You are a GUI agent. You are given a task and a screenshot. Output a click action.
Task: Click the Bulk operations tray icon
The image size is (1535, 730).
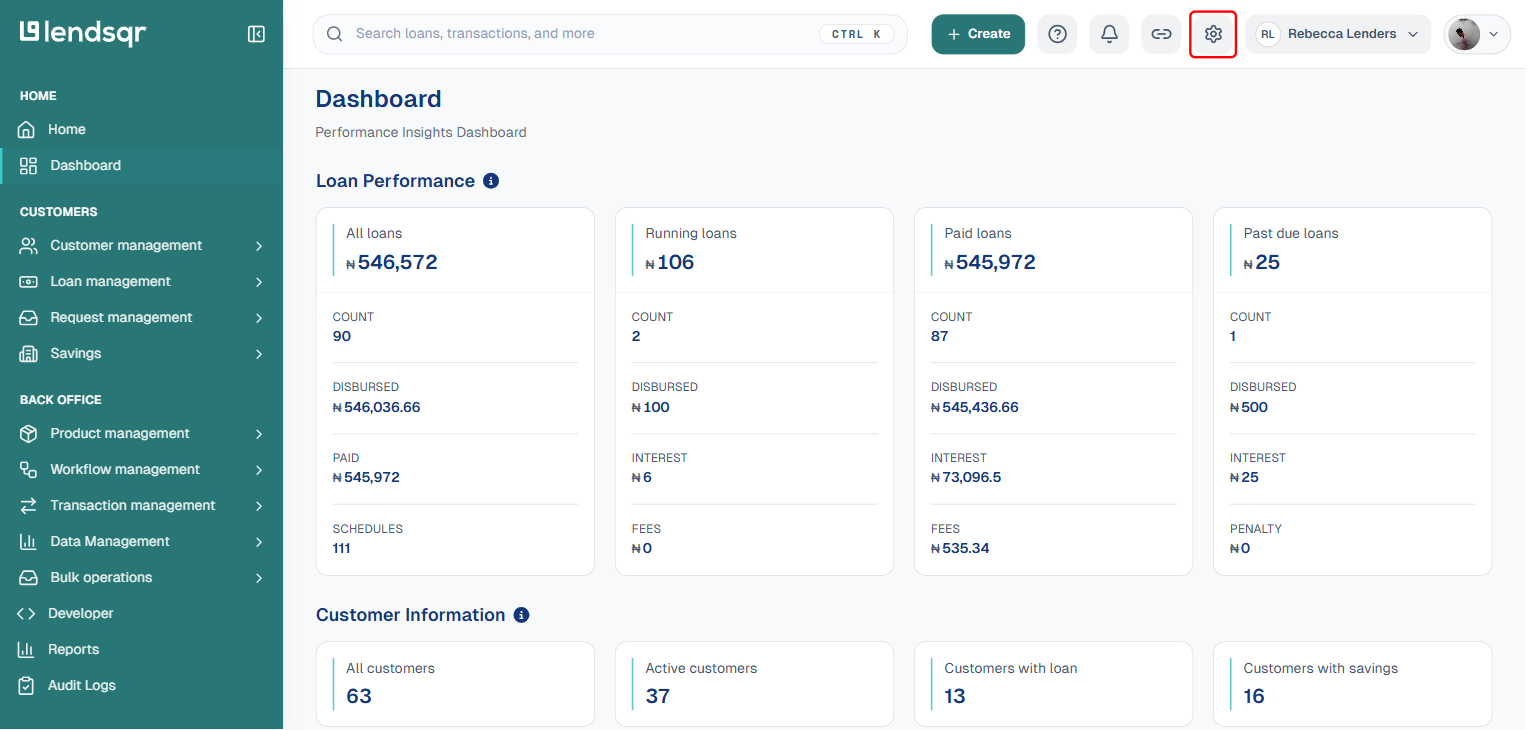pyautogui.click(x=28, y=578)
